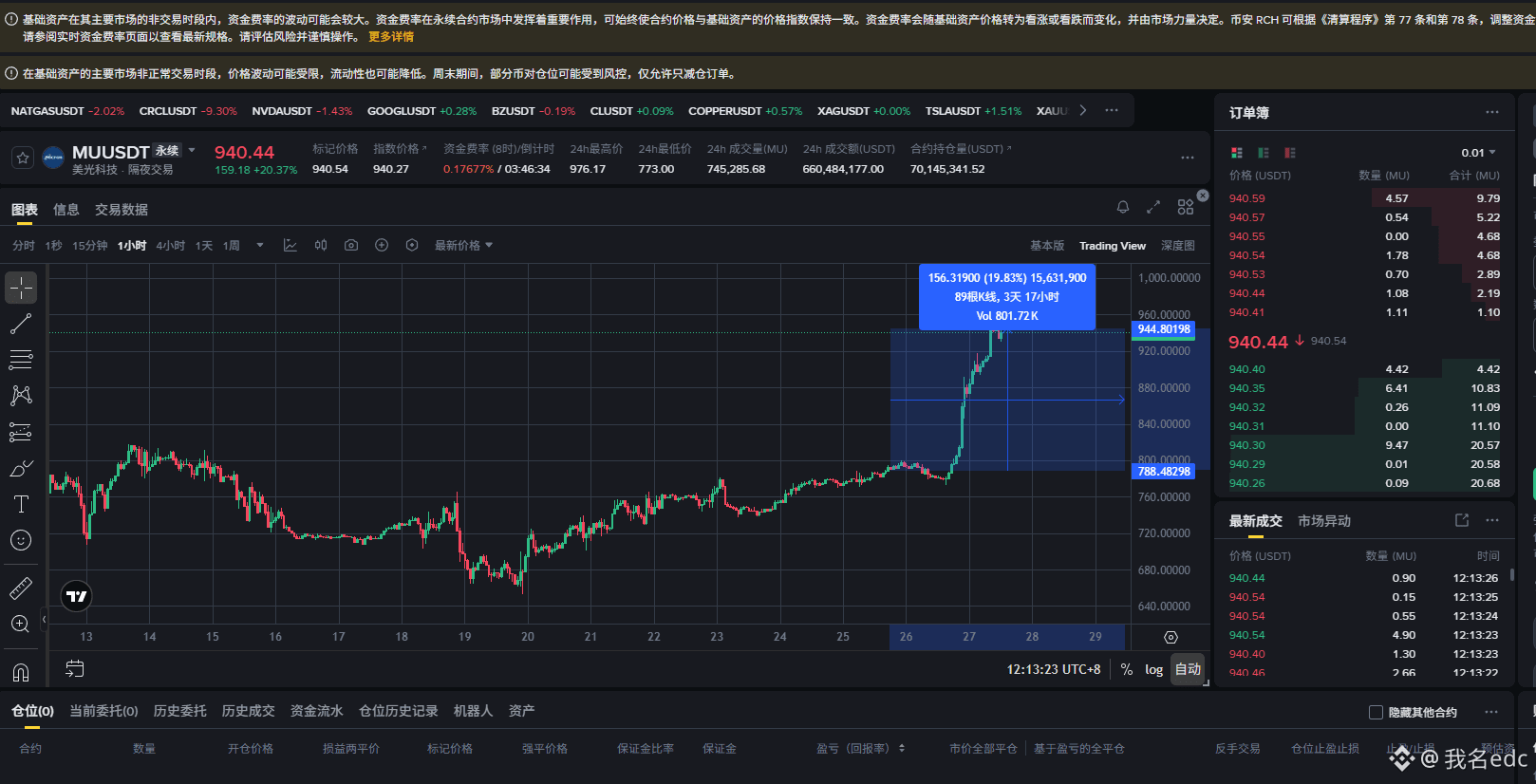1536x784 pixels.
Task: Open order book more options menu
Action: point(1492,112)
